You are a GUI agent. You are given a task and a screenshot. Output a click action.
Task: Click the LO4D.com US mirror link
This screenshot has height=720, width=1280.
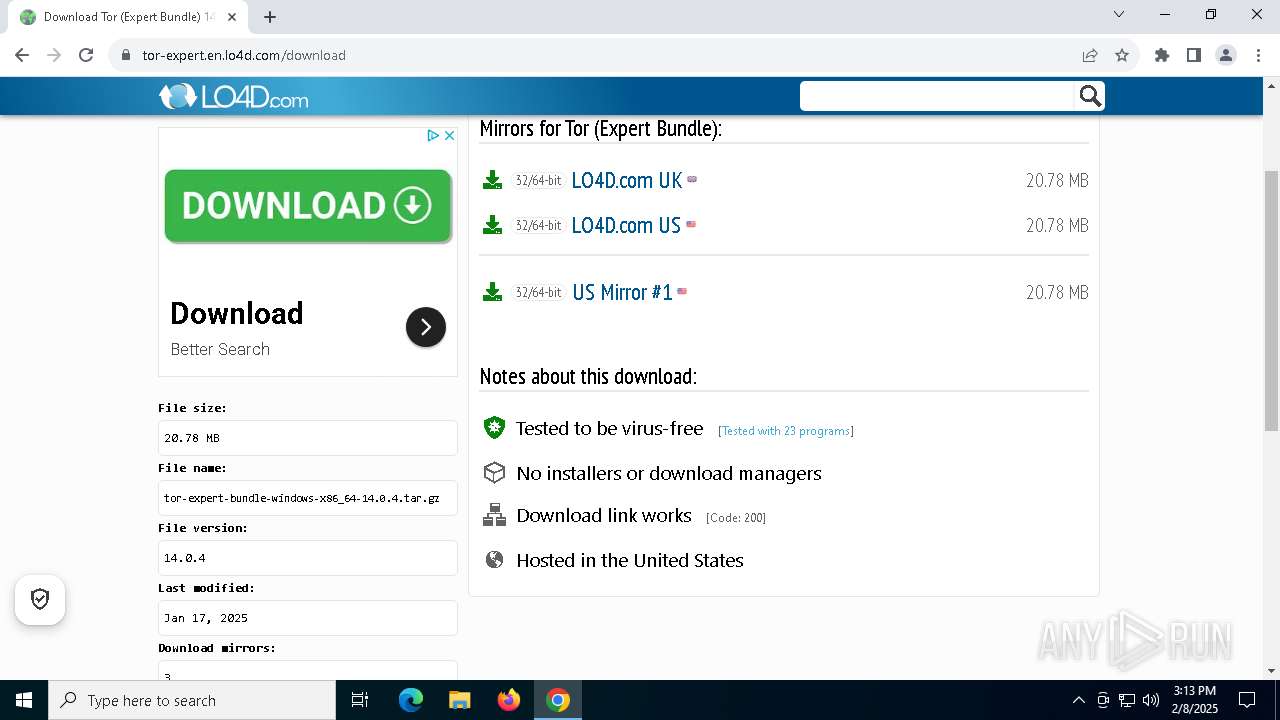click(x=626, y=225)
